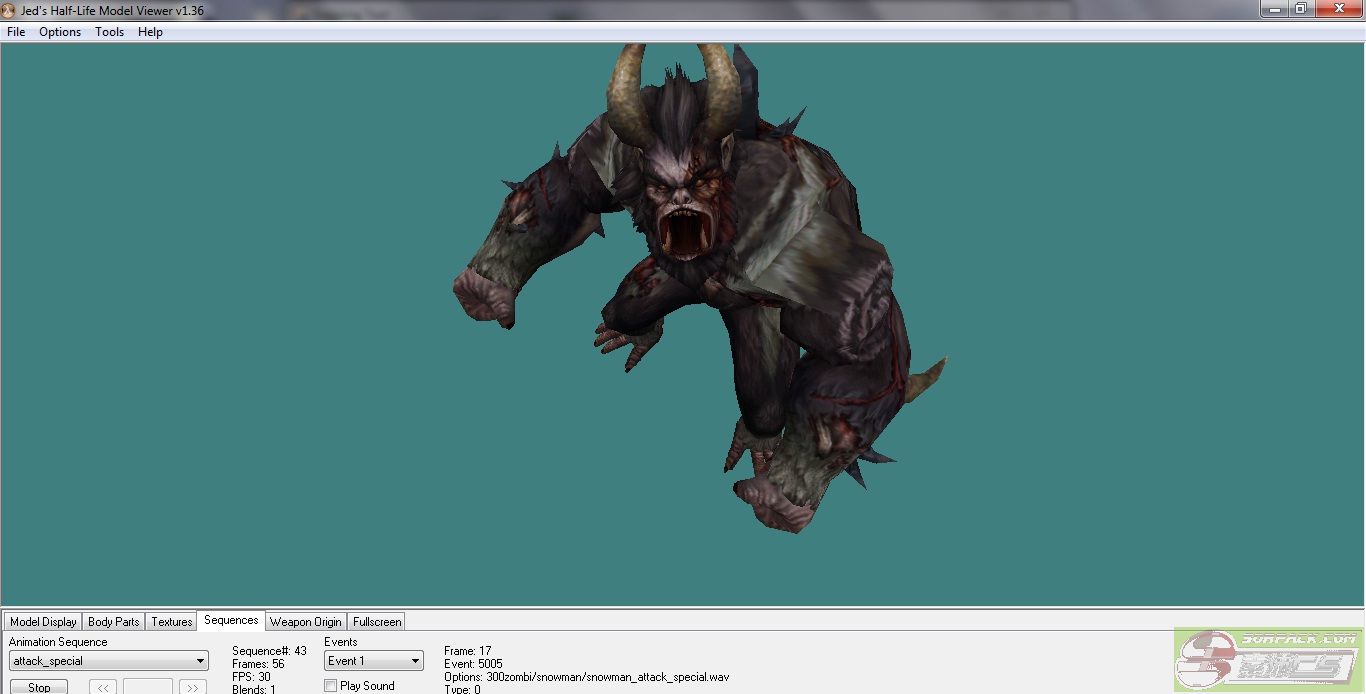Open the File menu

(16, 32)
